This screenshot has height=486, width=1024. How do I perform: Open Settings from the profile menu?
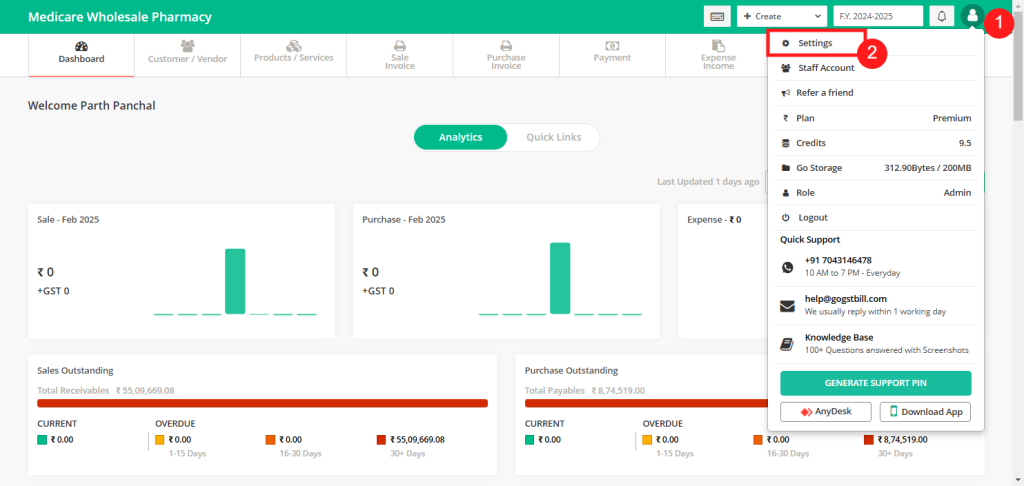[814, 43]
